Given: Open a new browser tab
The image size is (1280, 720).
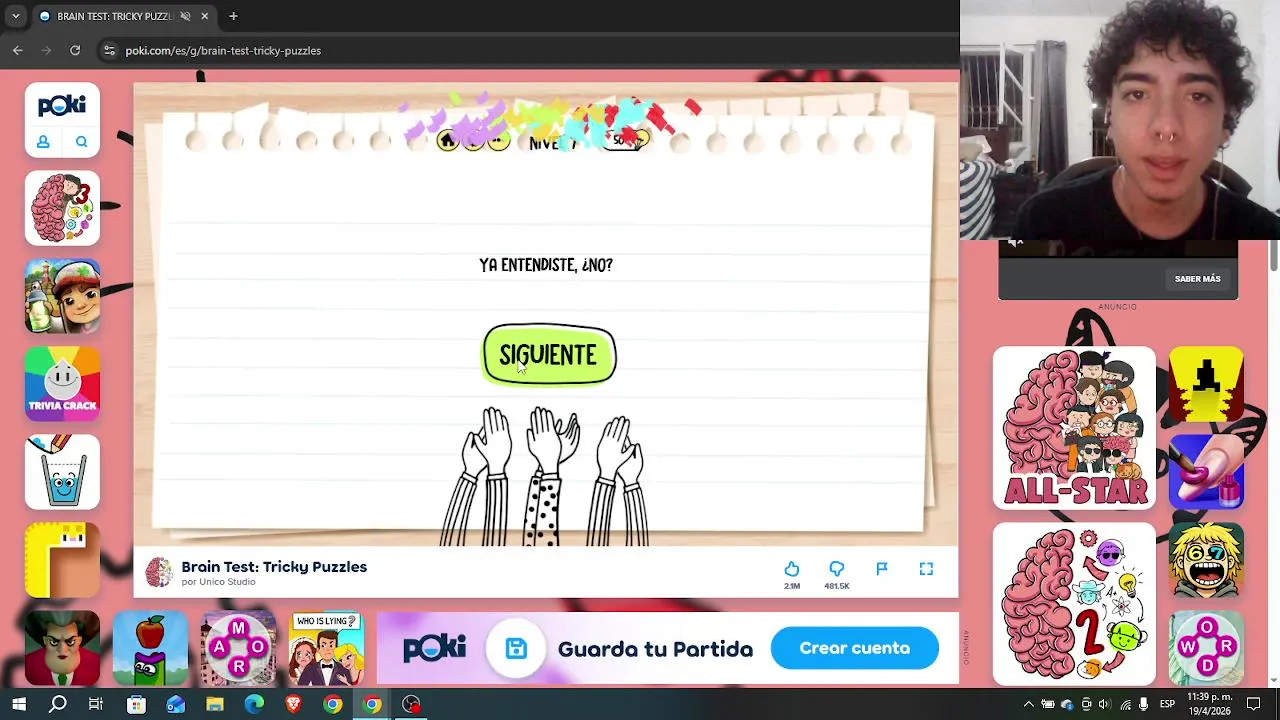Looking at the screenshot, I should point(233,16).
